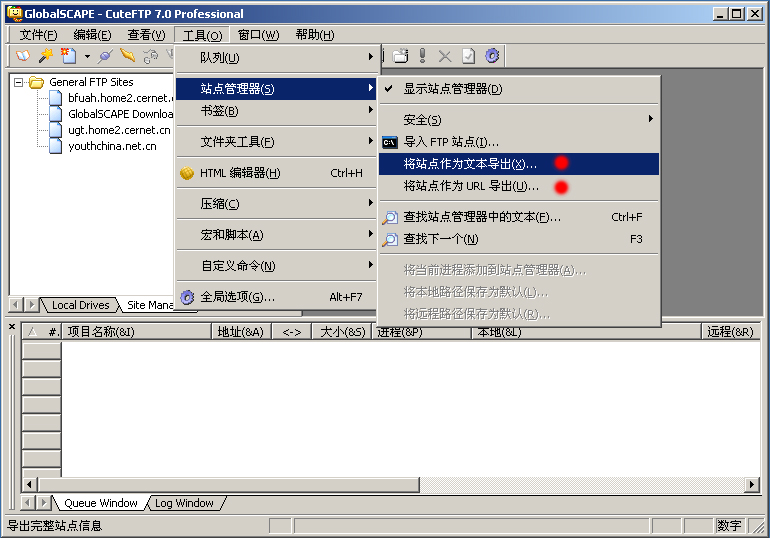Close the open 工具(O) menu
The image size is (770, 538).
point(202,35)
